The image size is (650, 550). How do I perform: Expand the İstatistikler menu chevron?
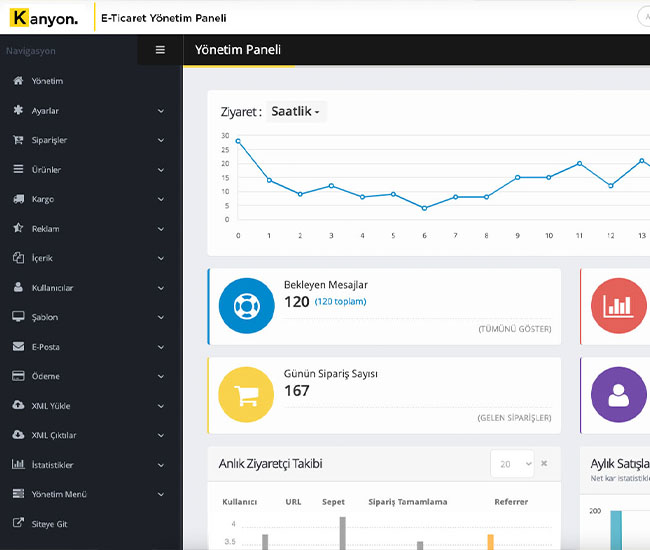161,465
